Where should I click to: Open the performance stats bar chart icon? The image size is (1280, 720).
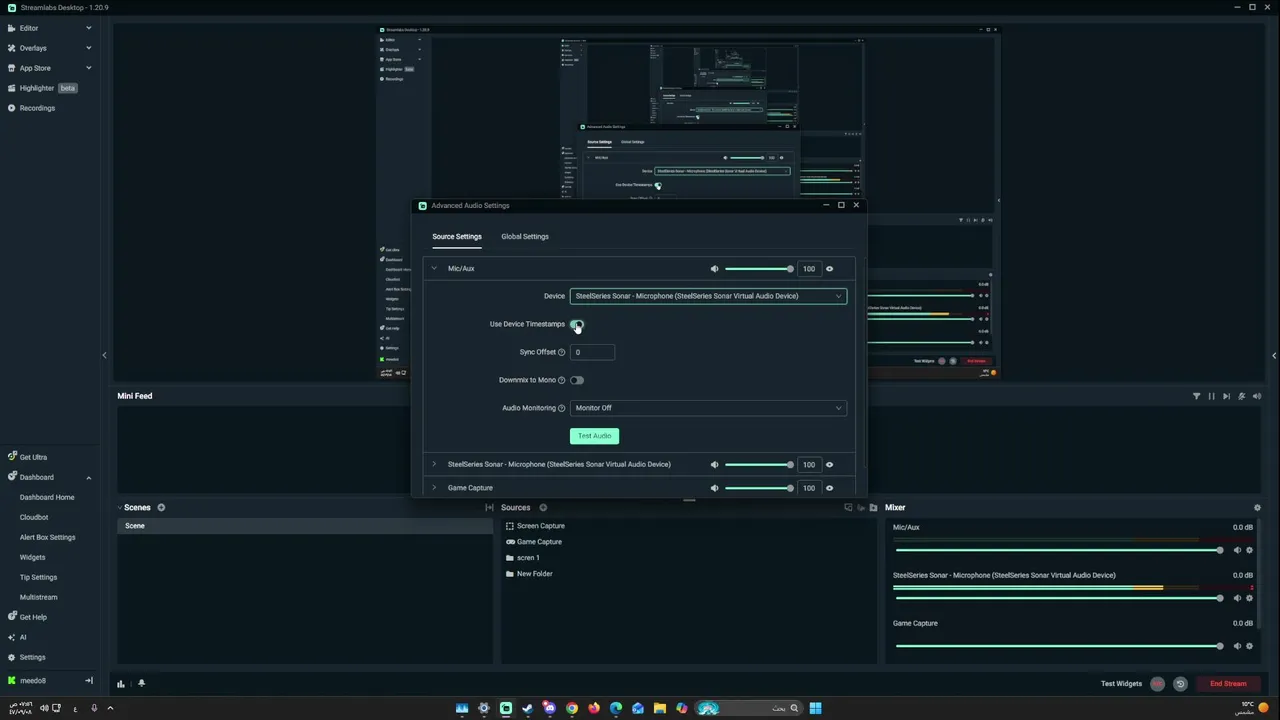(x=121, y=684)
